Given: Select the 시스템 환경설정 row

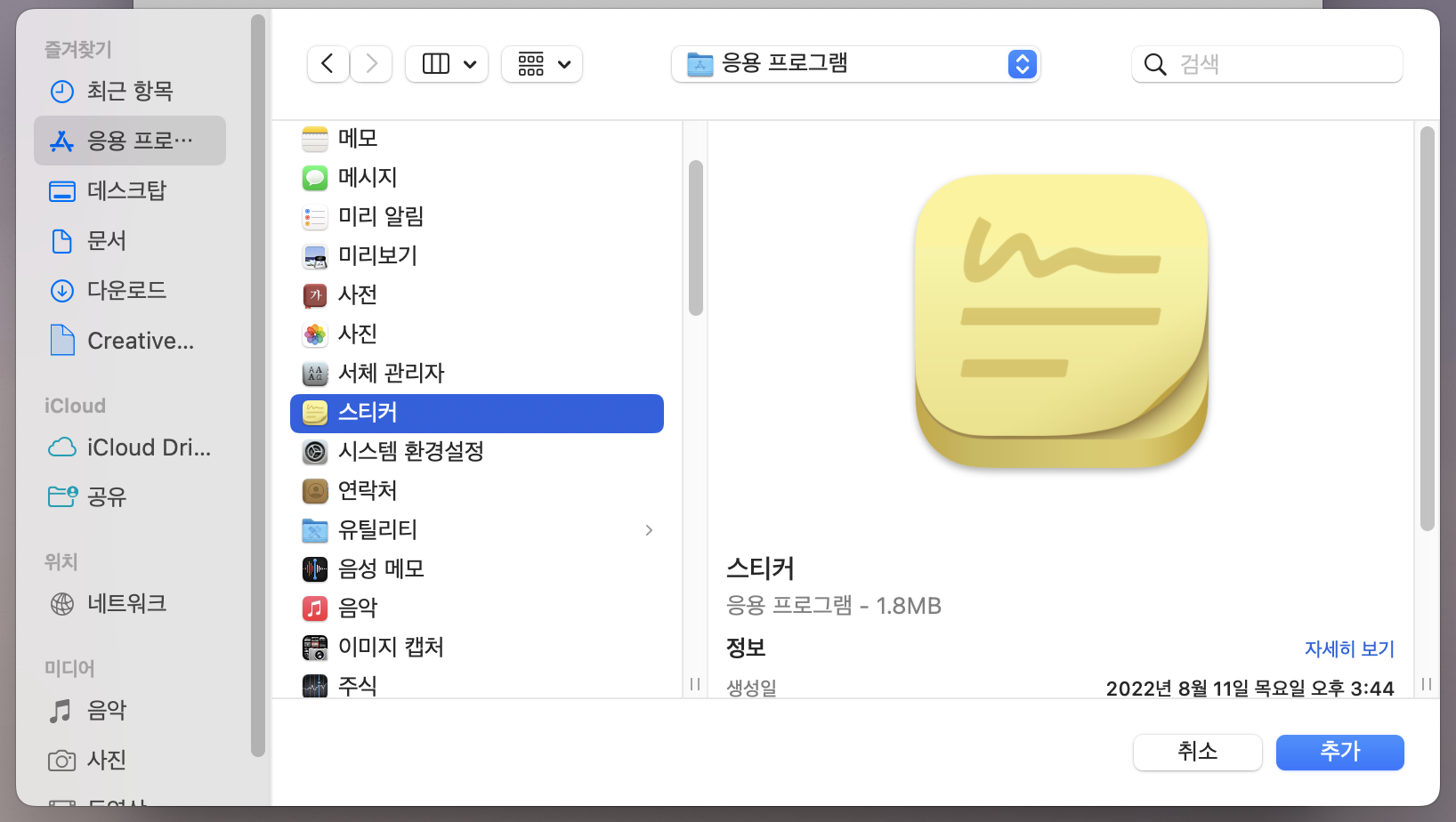Looking at the screenshot, I should point(477,452).
